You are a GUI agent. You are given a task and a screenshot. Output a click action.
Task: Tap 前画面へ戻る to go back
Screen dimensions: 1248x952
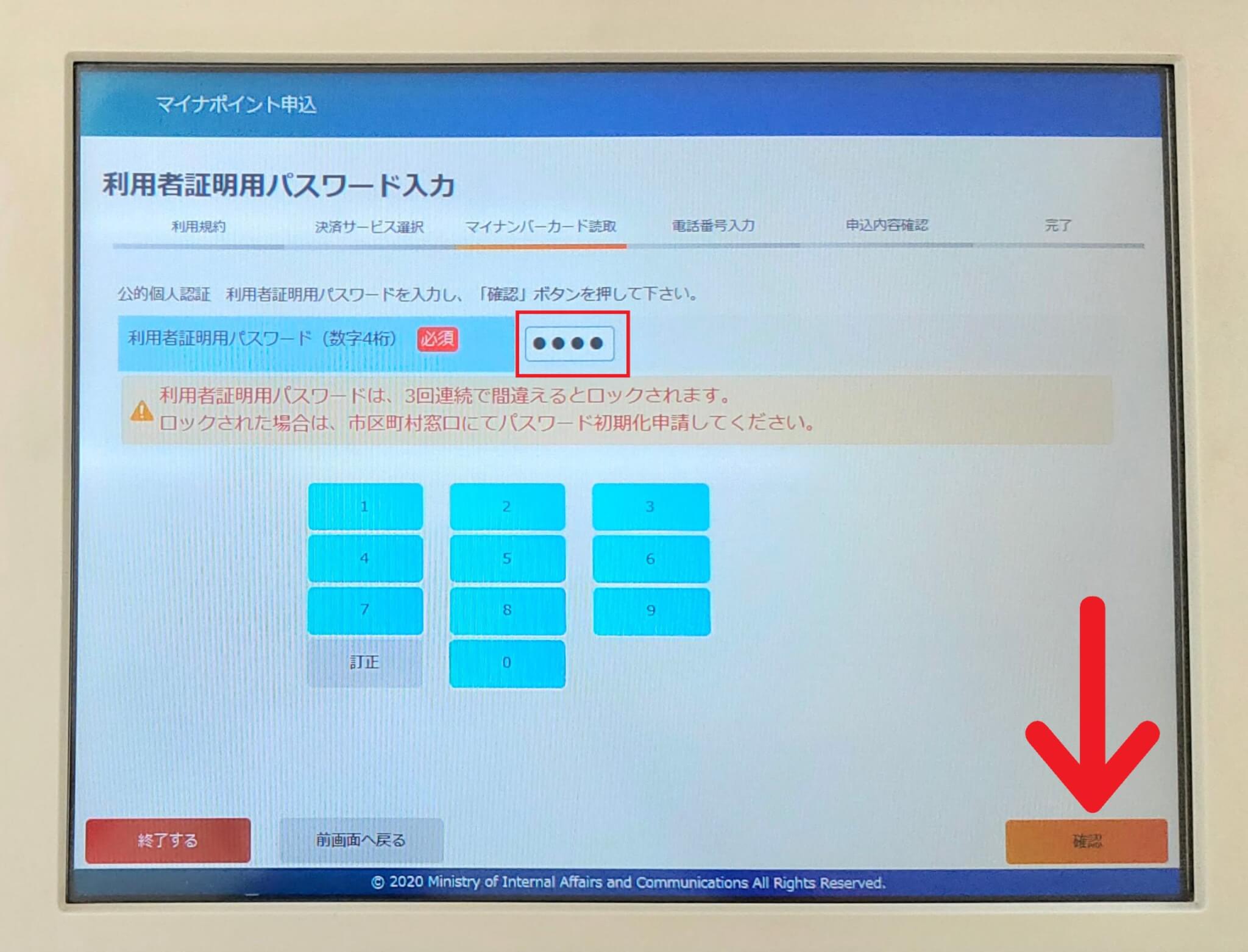362,839
